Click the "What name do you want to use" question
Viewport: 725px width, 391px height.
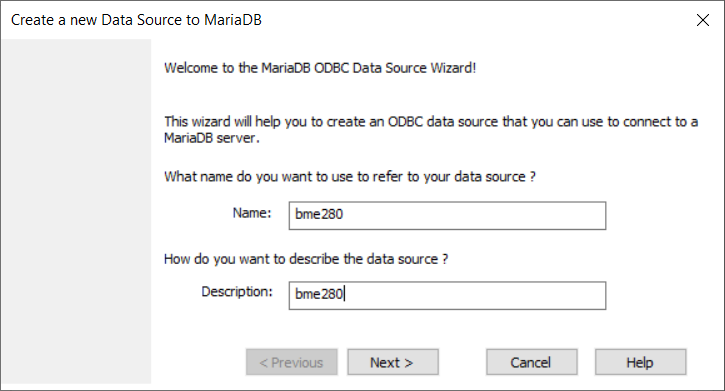click(350, 177)
